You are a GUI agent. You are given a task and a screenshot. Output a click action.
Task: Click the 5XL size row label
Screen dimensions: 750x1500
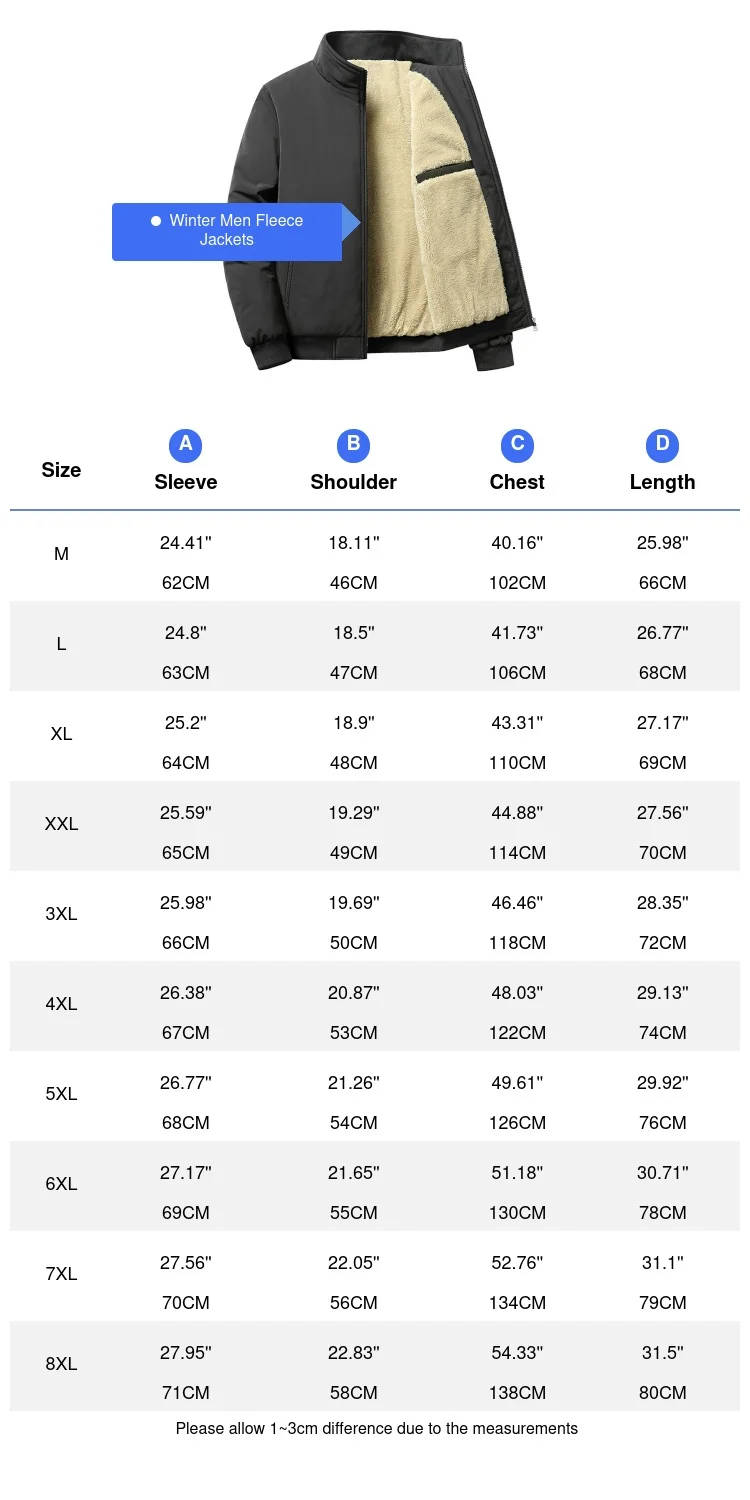click(x=61, y=1094)
